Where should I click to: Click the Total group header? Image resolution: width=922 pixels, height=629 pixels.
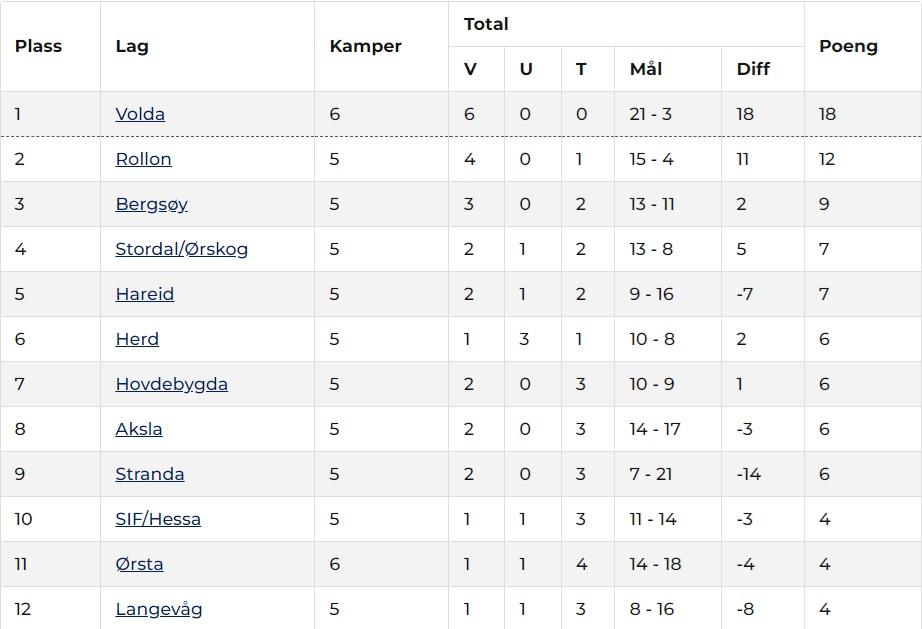tap(486, 24)
